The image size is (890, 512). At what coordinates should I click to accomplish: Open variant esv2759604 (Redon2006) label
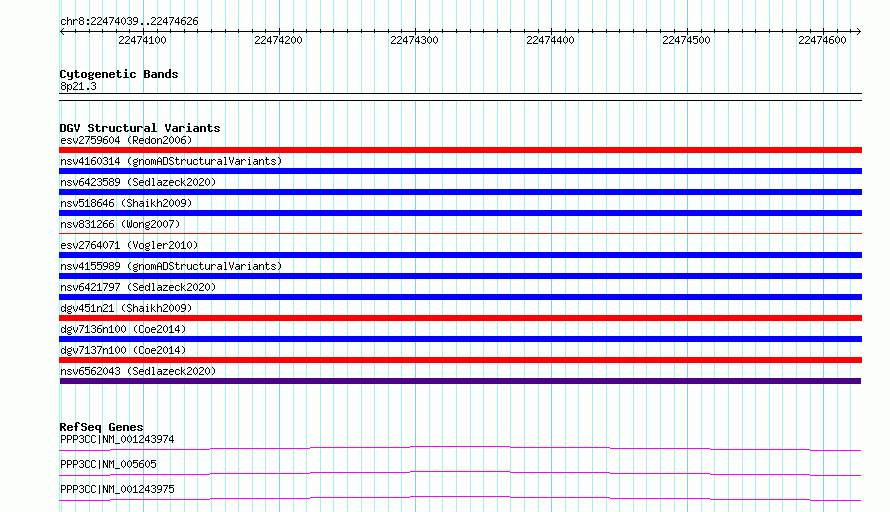point(126,140)
